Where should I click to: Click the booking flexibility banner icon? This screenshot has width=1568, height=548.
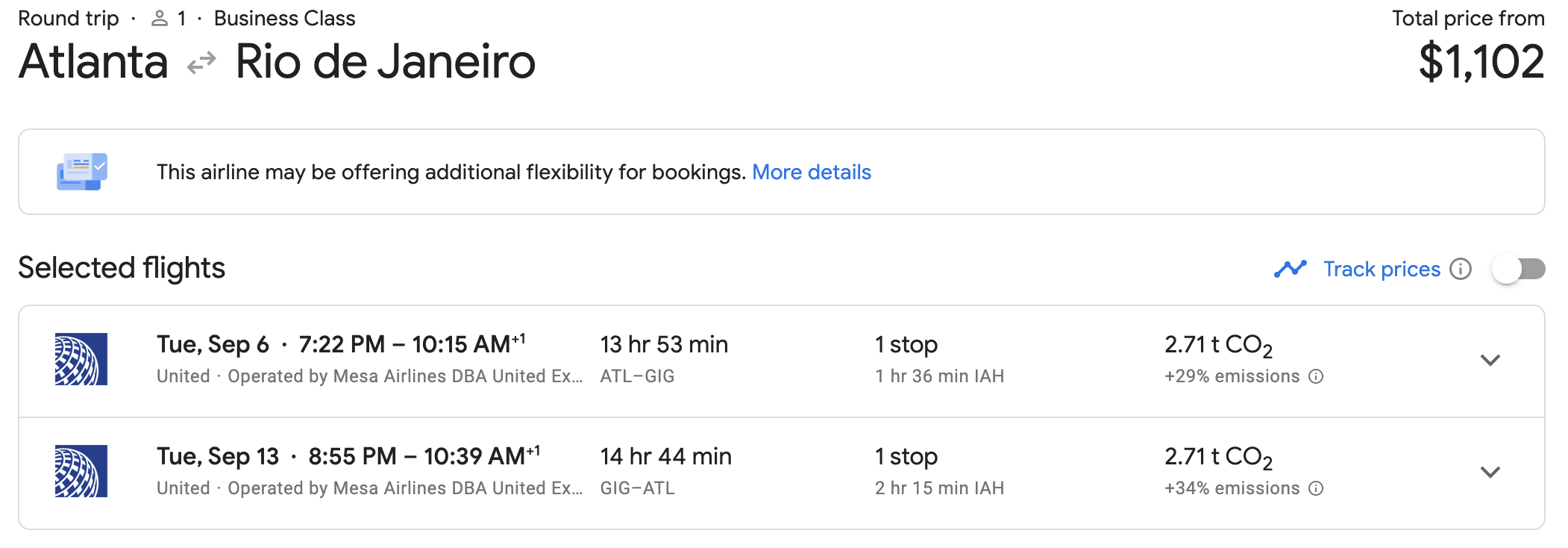coord(82,171)
